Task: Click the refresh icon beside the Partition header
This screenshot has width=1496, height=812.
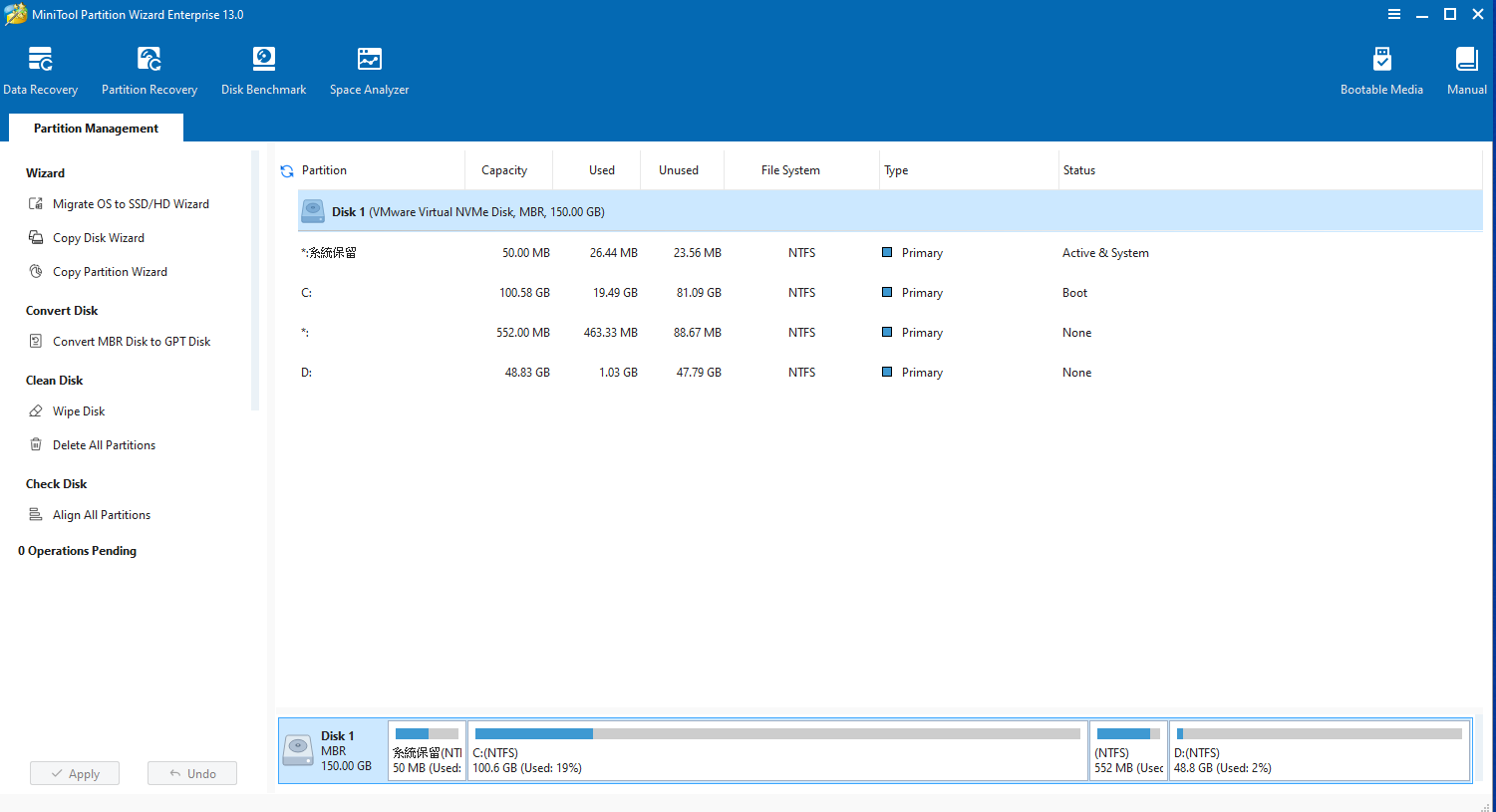Action: [287, 171]
